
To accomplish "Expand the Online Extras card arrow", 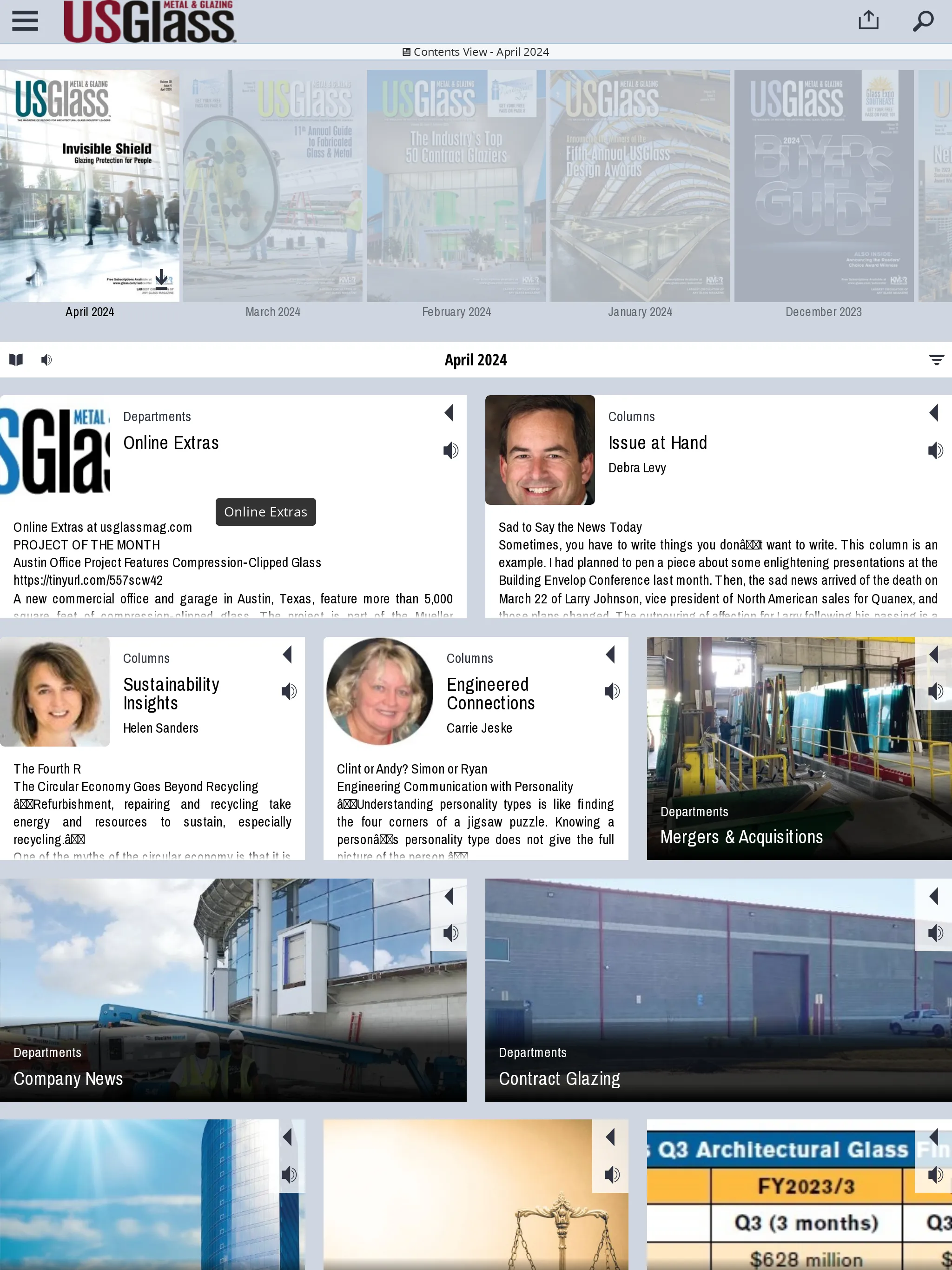I will tap(449, 413).
